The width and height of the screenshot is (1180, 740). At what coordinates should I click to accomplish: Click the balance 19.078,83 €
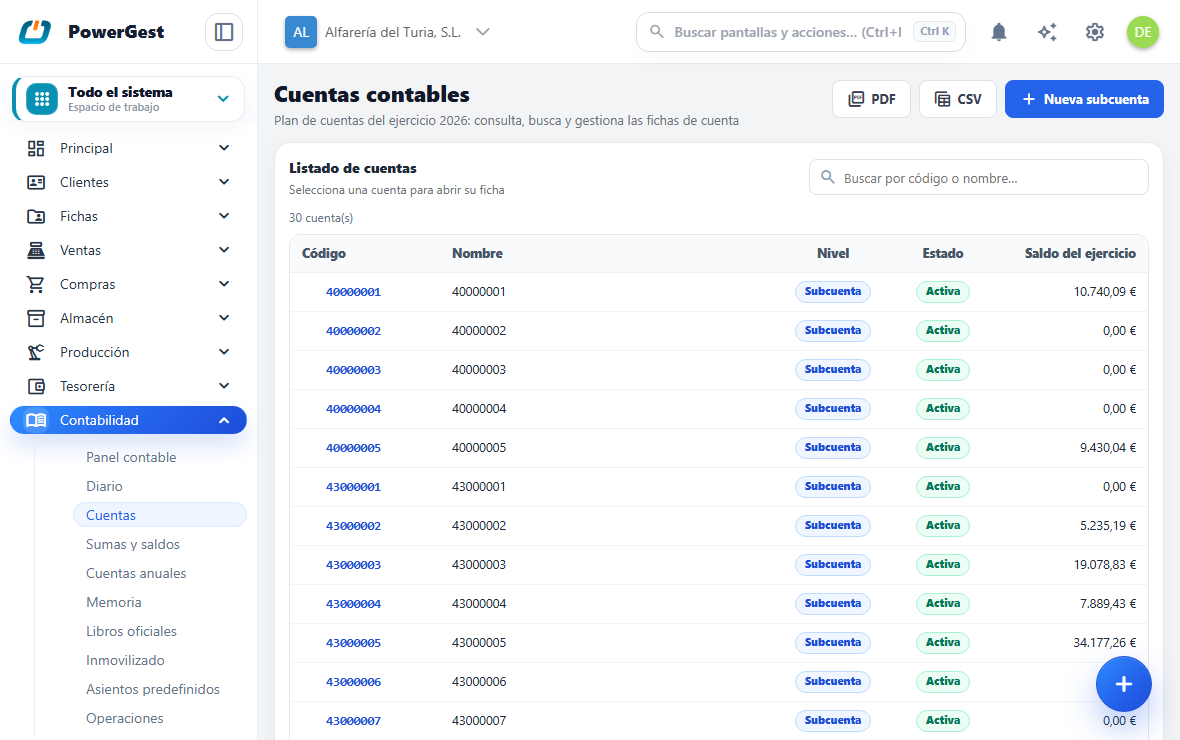point(1105,565)
